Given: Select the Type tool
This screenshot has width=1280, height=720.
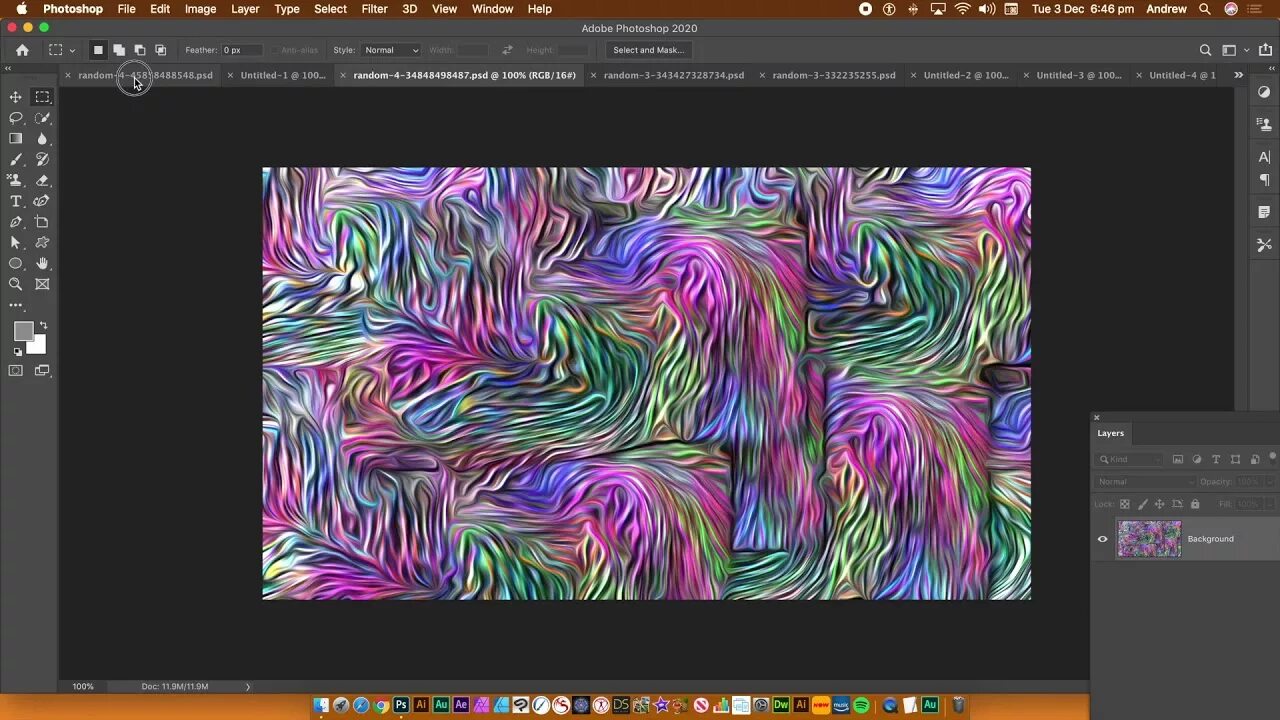Looking at the screenshot, I should 15,200.
